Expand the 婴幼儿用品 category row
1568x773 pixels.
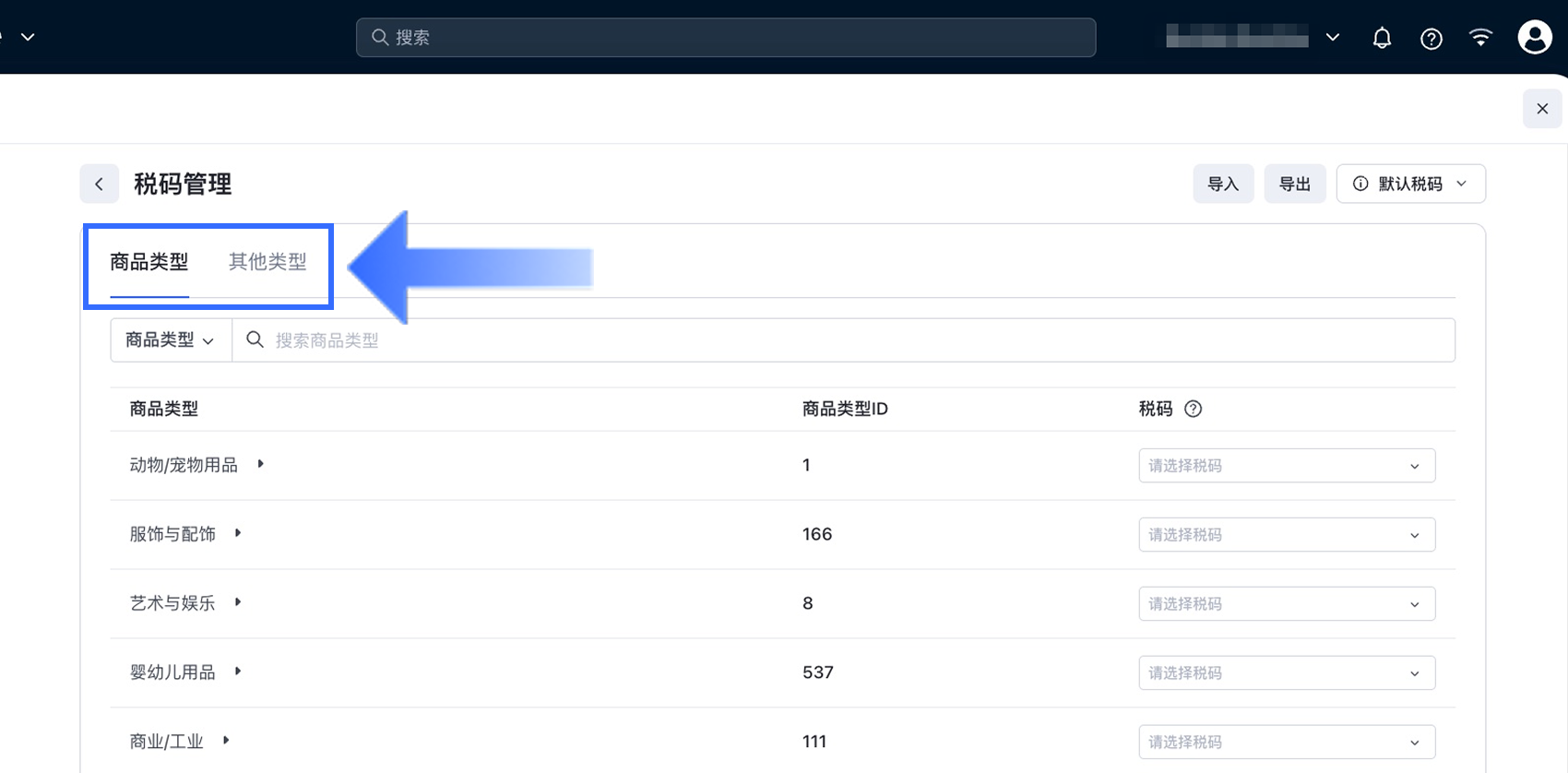(x=238, y=672)
